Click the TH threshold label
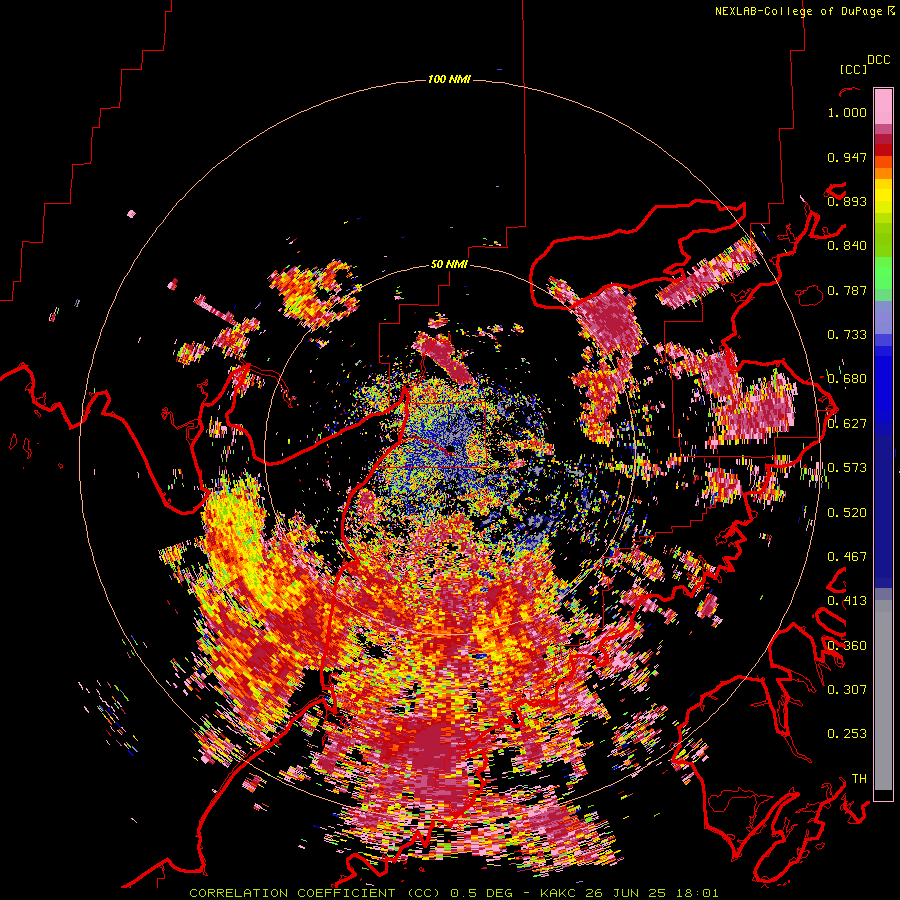This screenshot has height=900, width=900. pos(859,778)
